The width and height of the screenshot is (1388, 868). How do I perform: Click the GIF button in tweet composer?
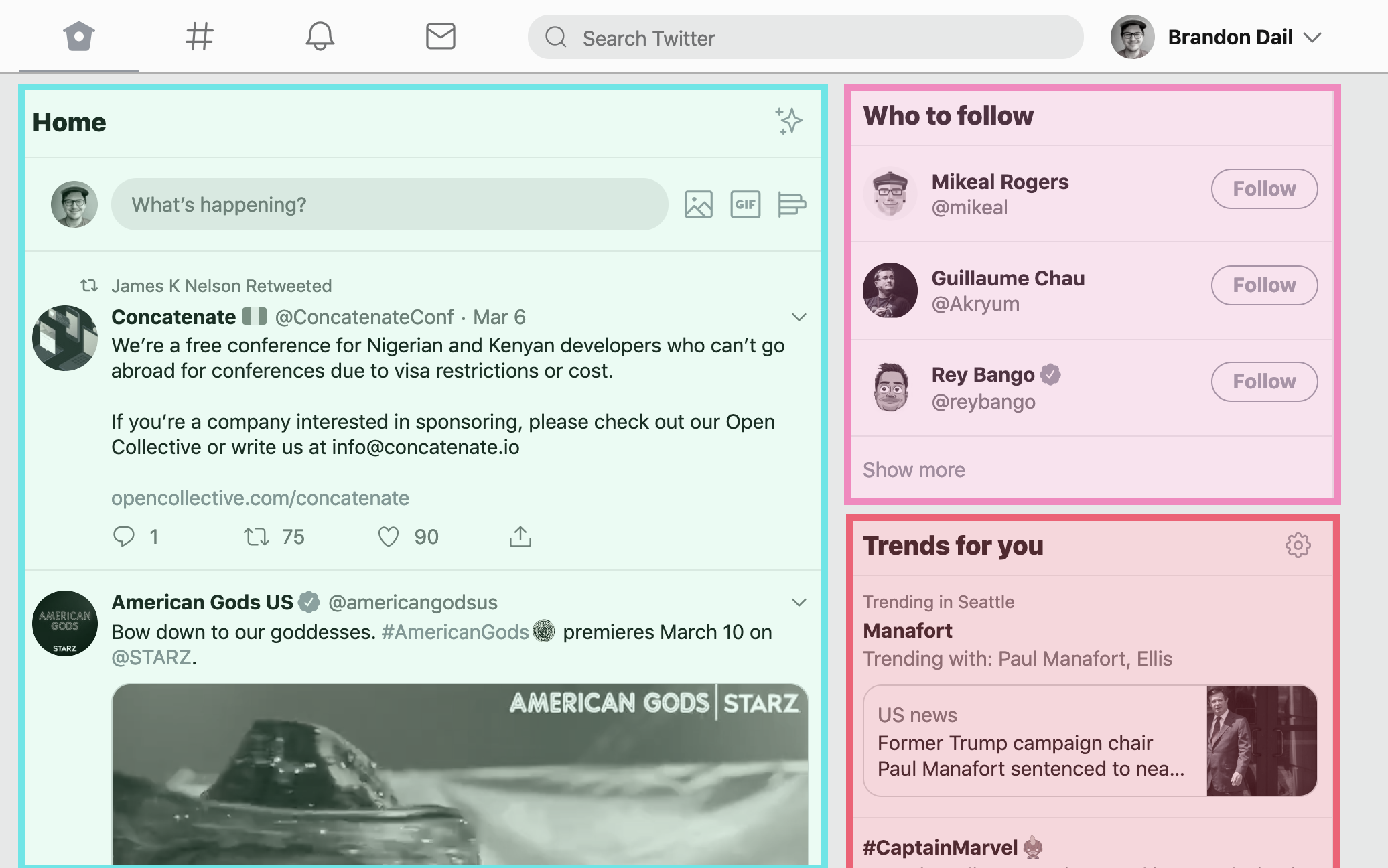(745, 205)
